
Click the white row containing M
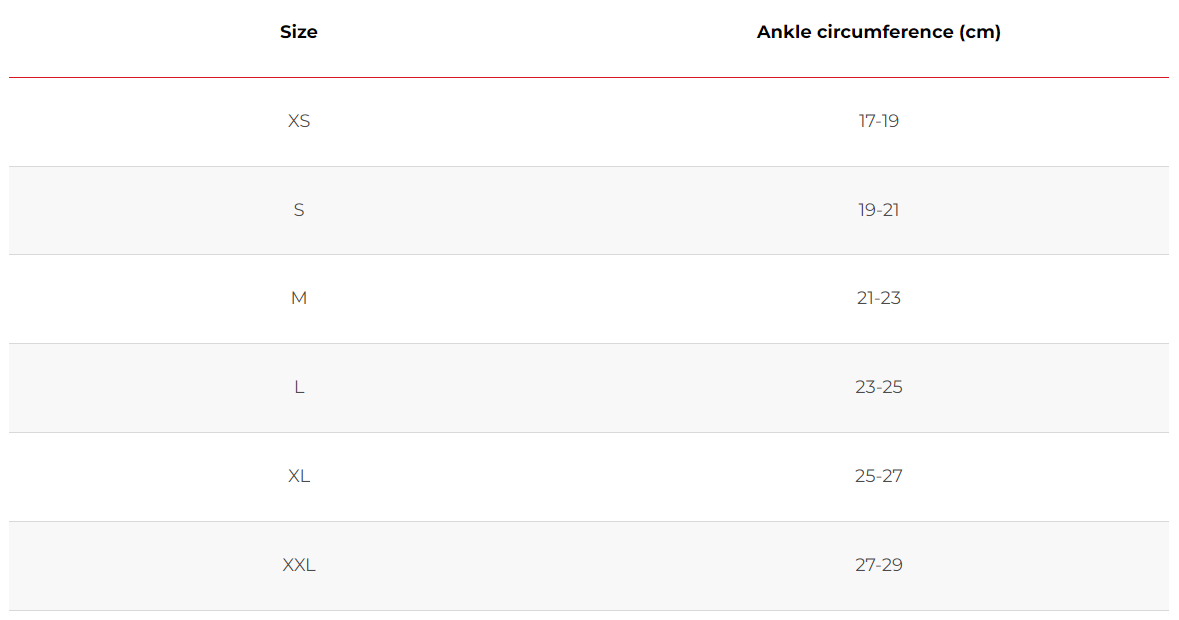click(589, 299)
